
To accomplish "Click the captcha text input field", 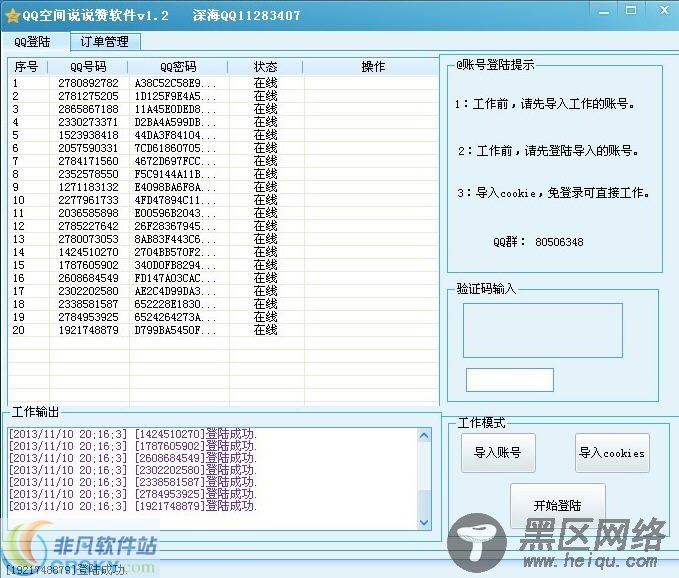I will click(510, 380).
